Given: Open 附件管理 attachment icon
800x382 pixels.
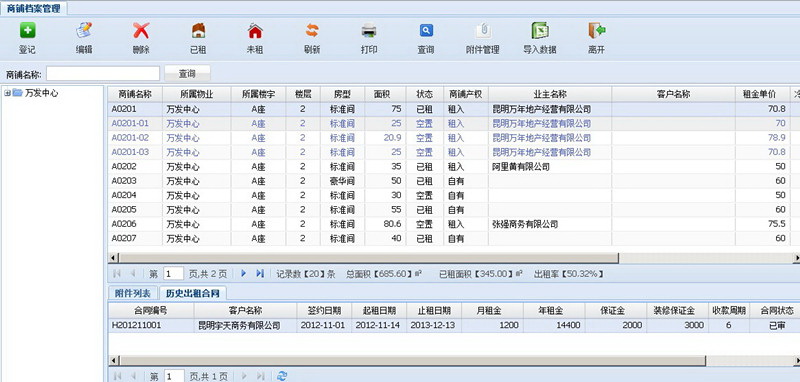Looking at the screenshot, I should click(483, 31).
